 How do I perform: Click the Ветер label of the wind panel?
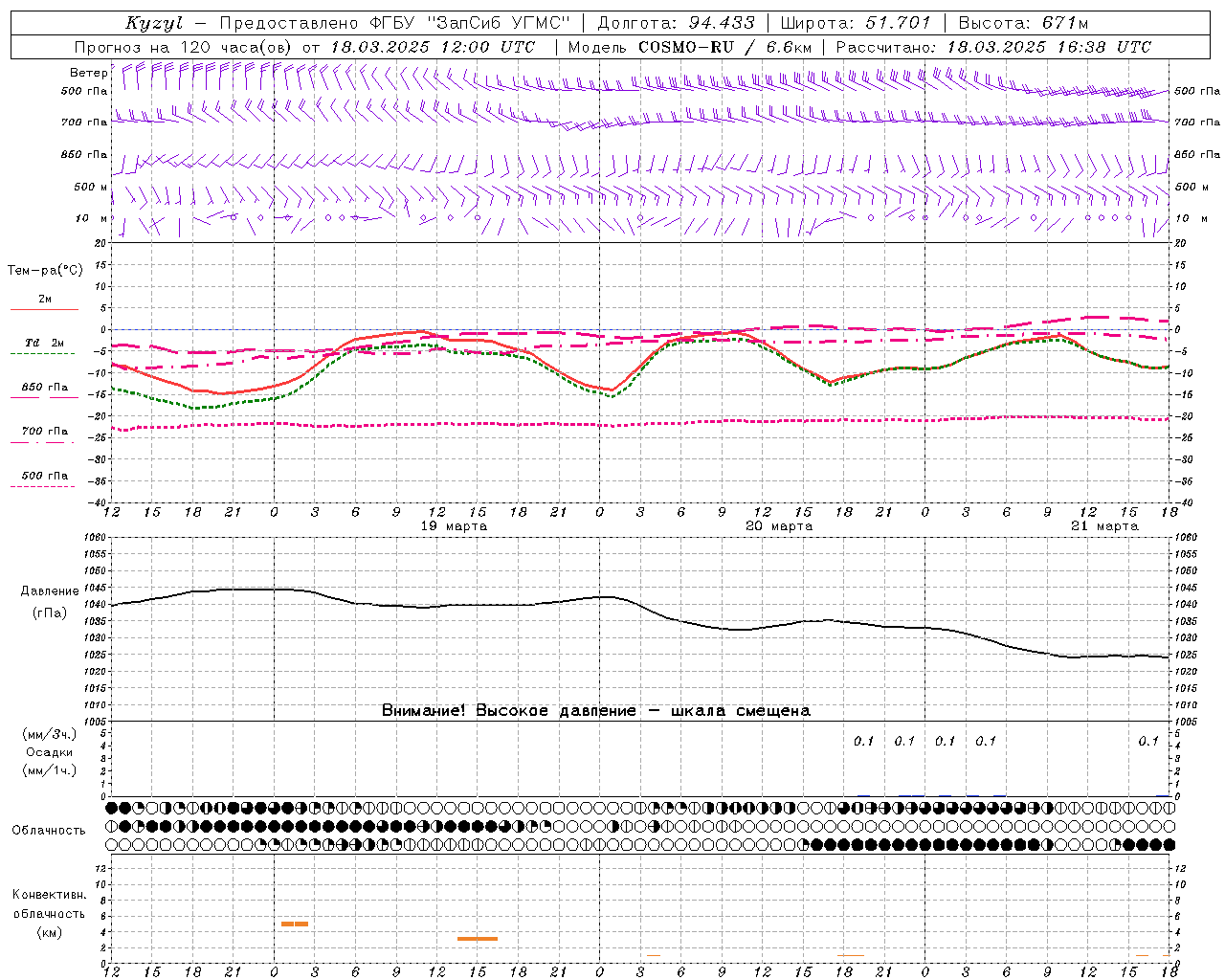pyautogui.click(x=88, y=73)
